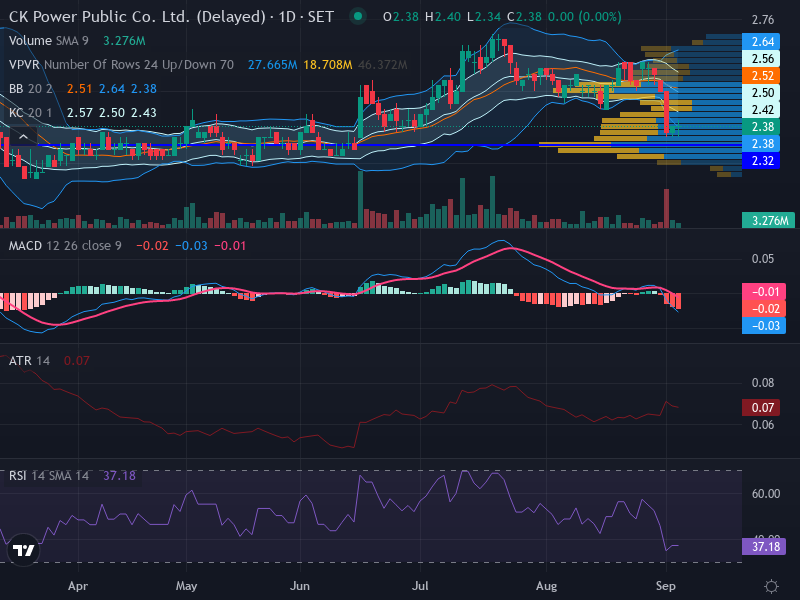This screenshot has width=800, height=600.
Task: Click the Aug date on time axis
Action: point(546,586)
